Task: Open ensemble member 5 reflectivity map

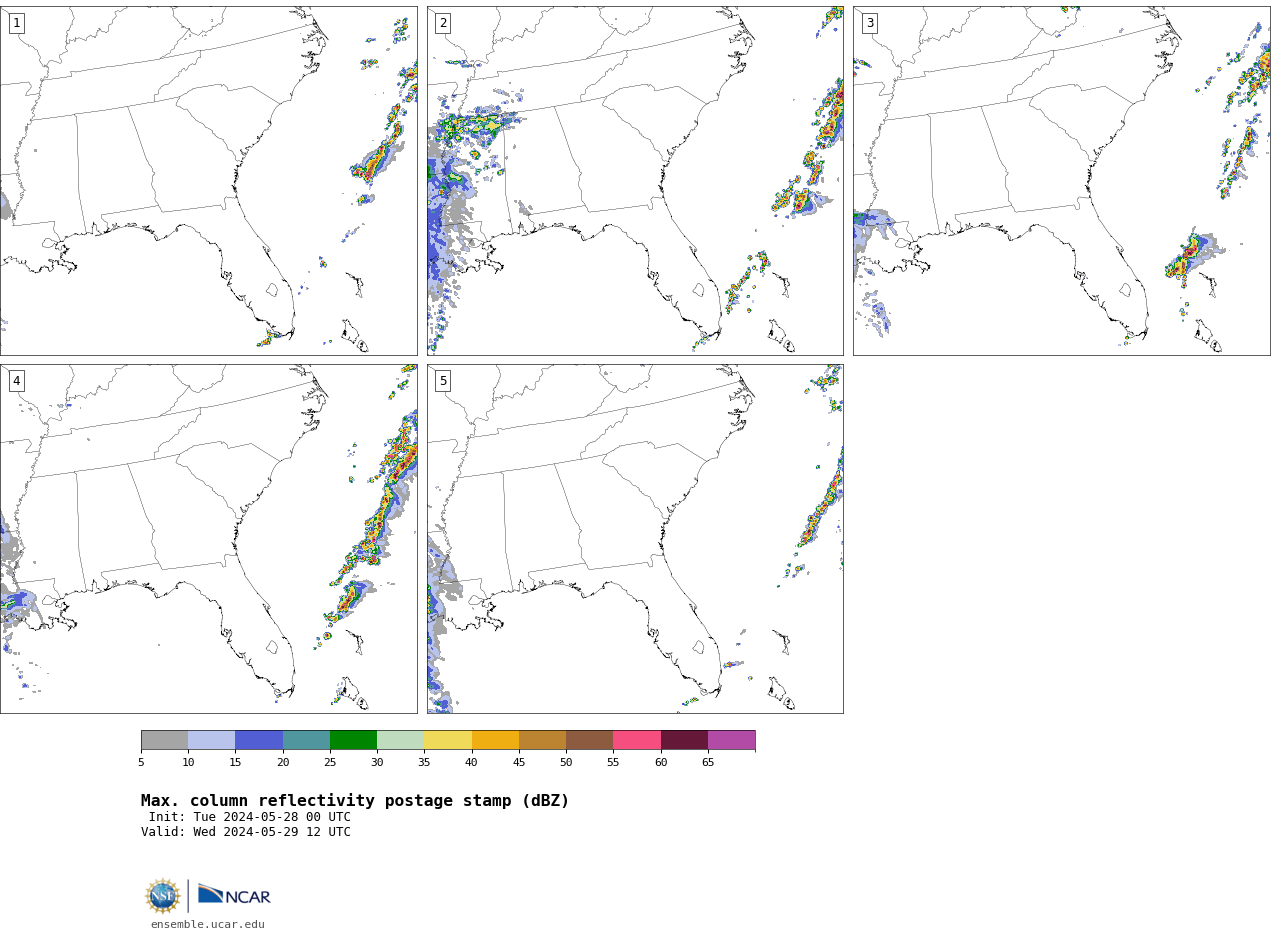Action: pos(635,539)
